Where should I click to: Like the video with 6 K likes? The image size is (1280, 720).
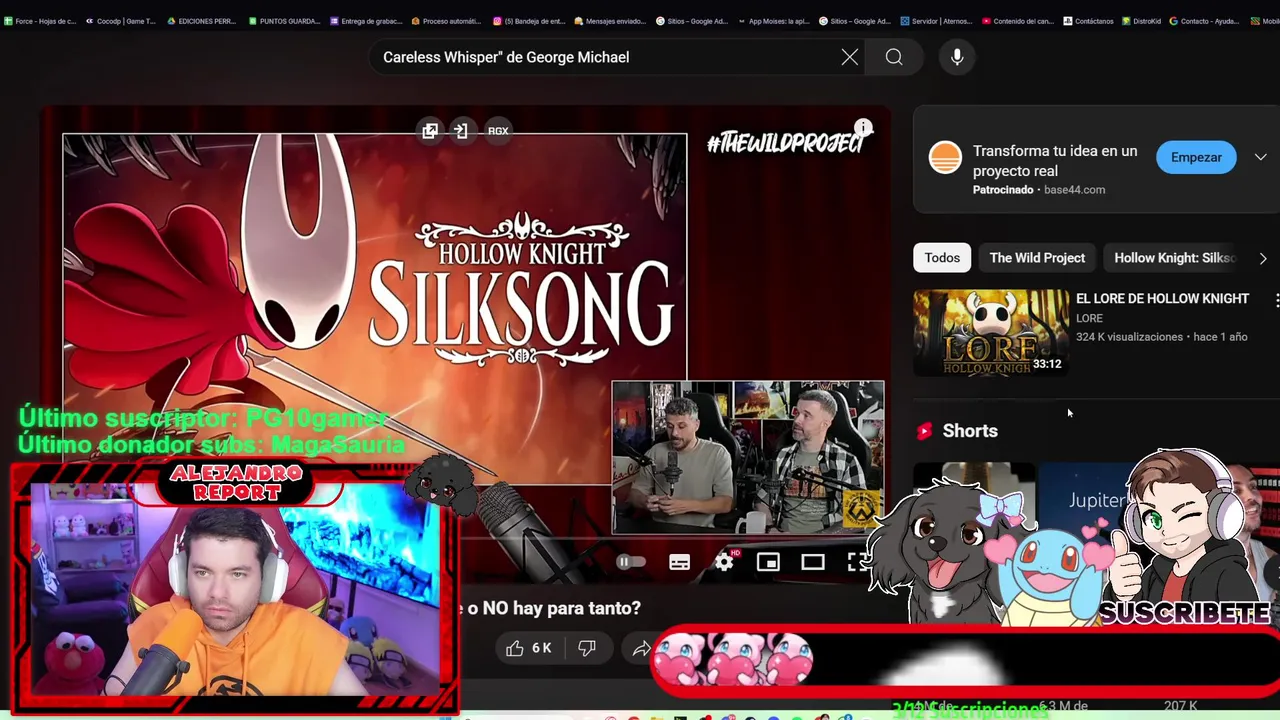point(529,648)
